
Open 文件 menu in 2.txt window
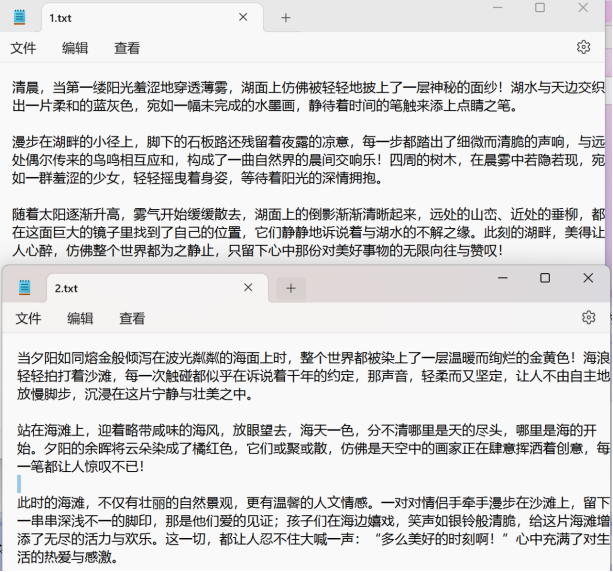(x=28, y=318)
